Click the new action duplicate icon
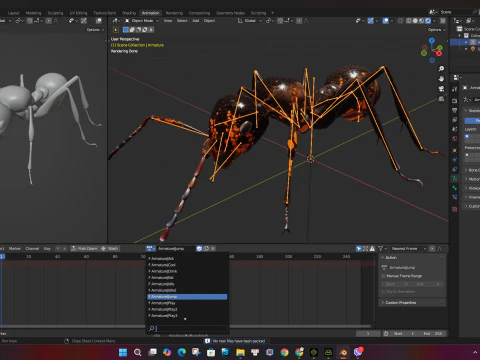Viewport: 480px width, 360px height. pos(206,248)
